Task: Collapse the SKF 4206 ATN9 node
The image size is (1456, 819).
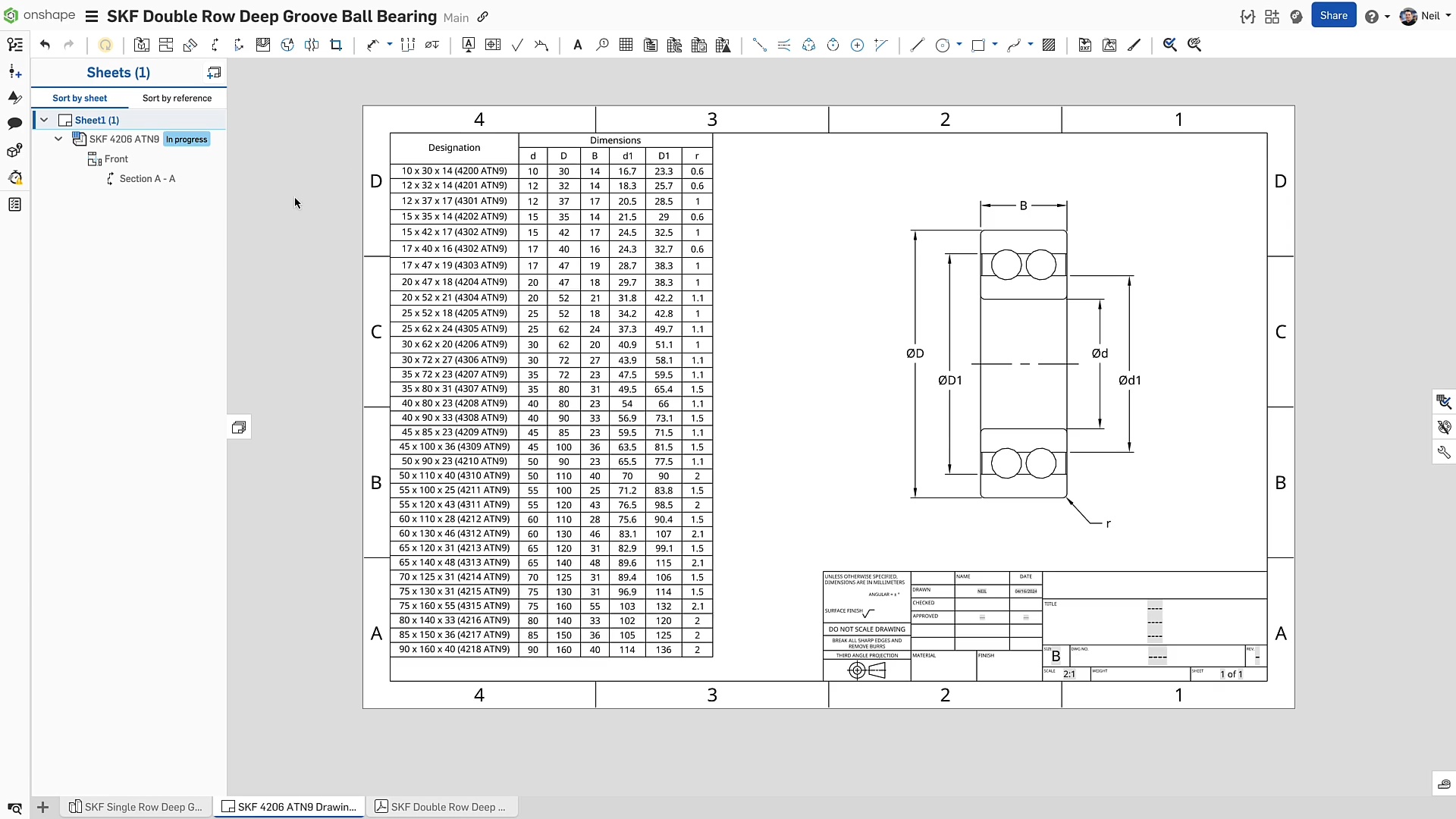Action: point(58,139)
